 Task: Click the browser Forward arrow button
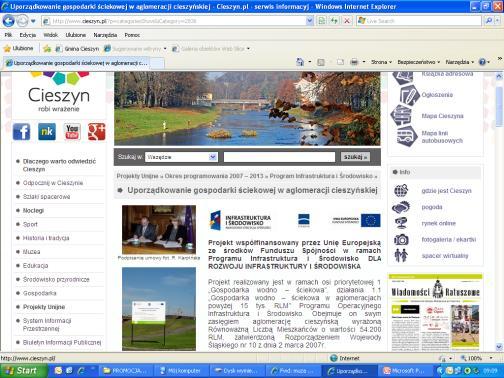(x=23, y=21)
